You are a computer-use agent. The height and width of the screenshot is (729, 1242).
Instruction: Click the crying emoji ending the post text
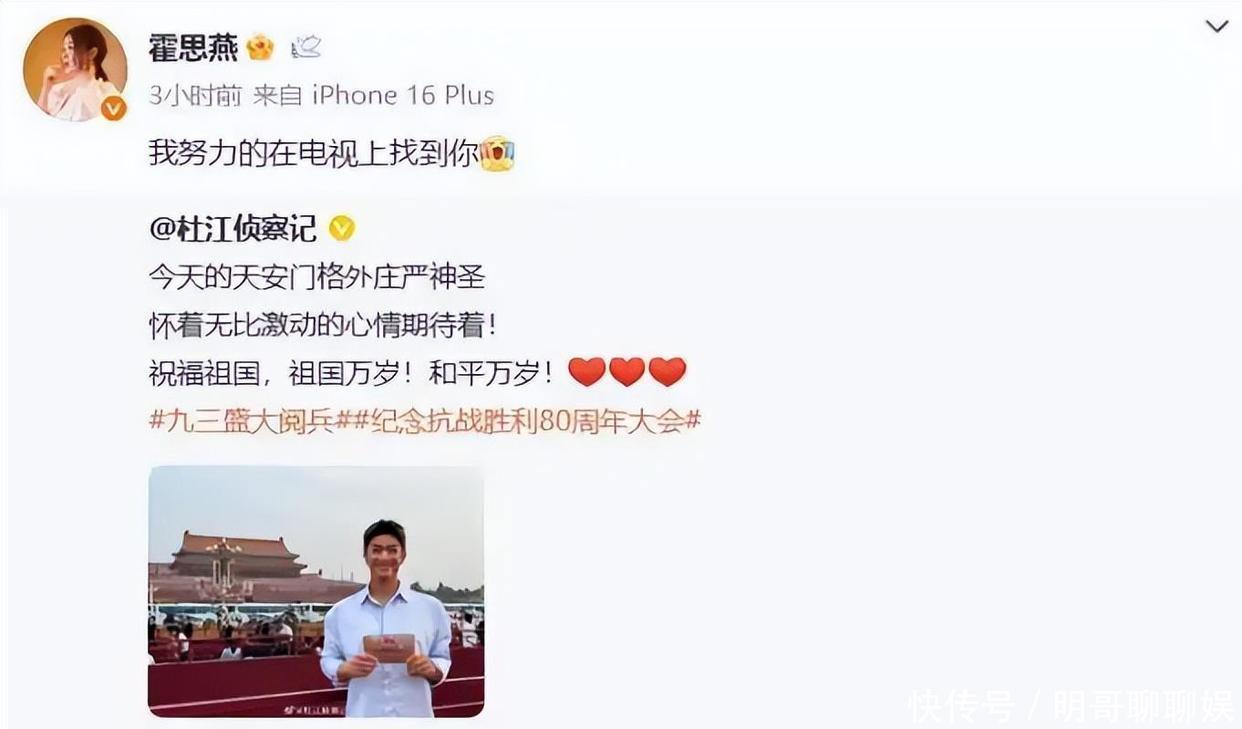(x=497, y=153)
